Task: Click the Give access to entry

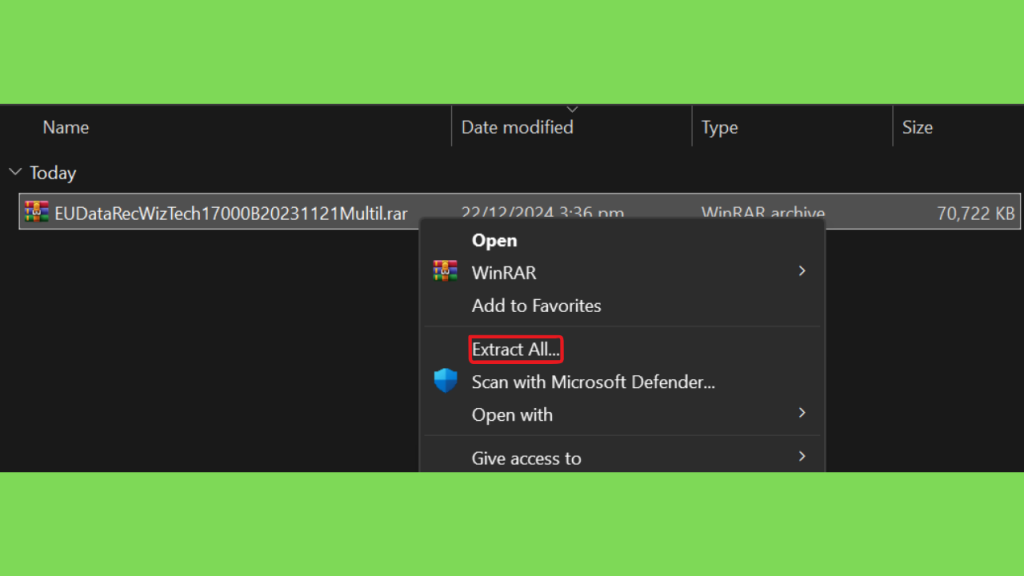Action: [x=526, y=458]
